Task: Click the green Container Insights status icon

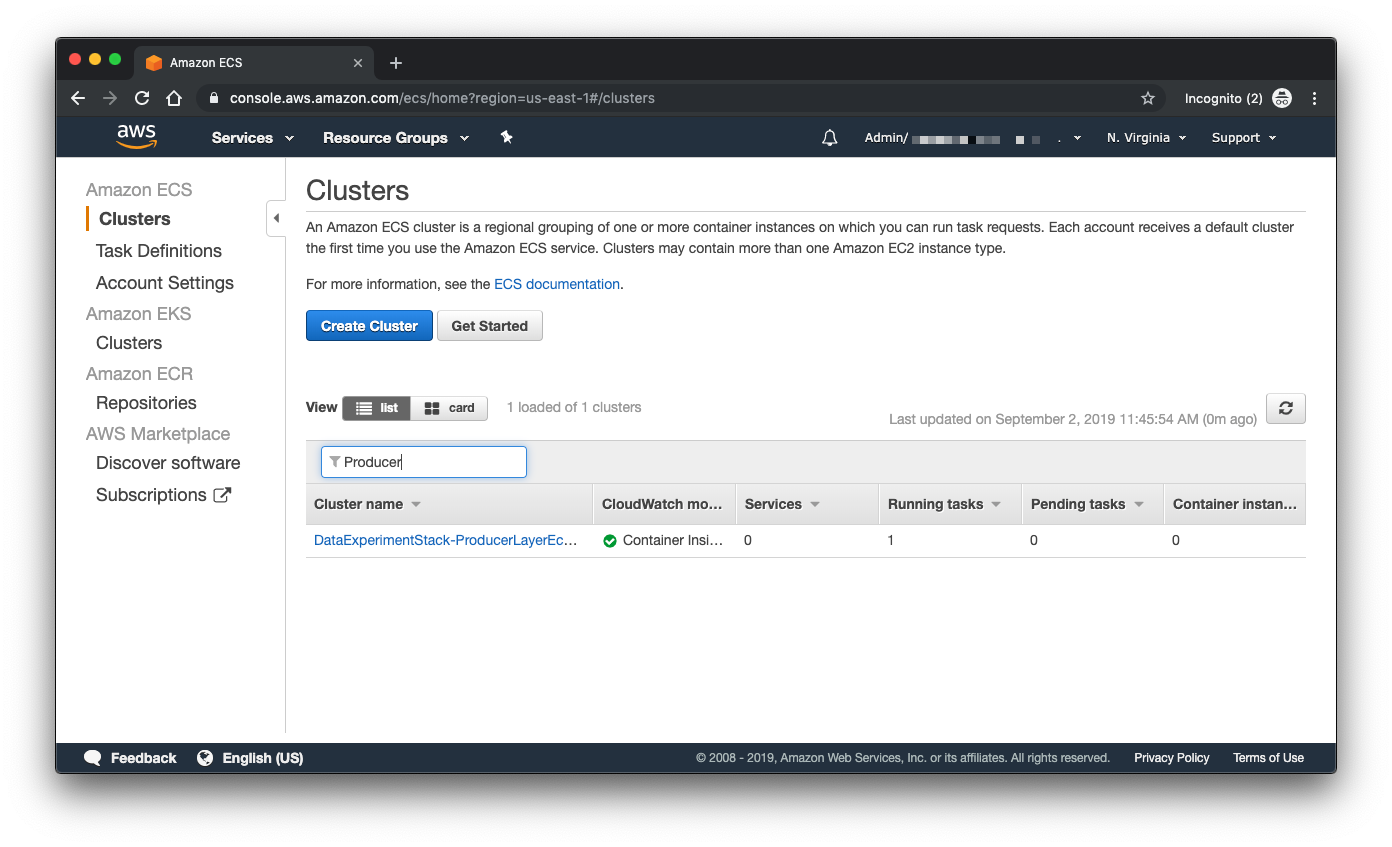Action: coord(610,541)
